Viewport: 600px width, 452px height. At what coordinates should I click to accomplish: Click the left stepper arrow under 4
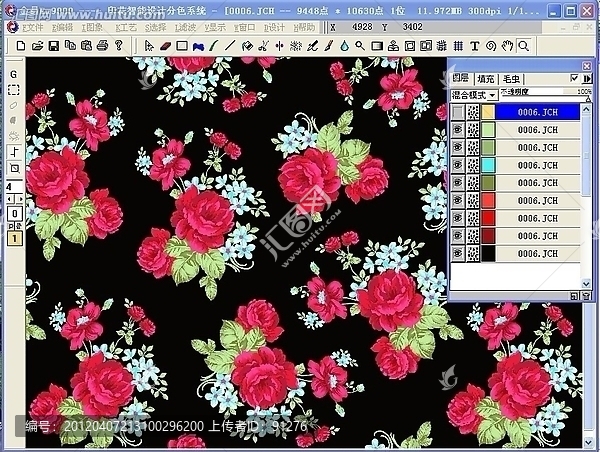tap(10, 199)
